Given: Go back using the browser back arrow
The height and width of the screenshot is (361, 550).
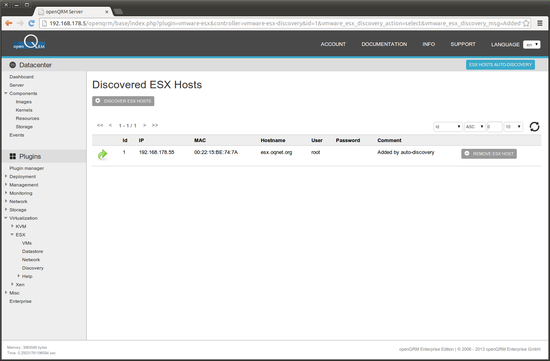Looking at the screenshot, I should coord(9,23).
